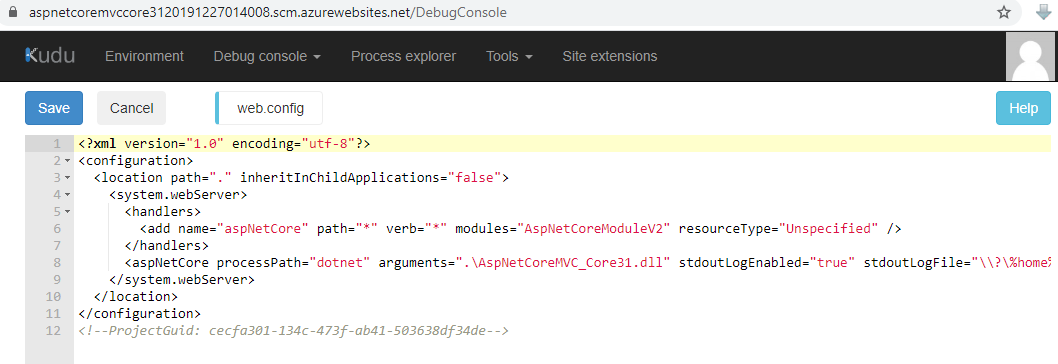1058x364 pixels.
Task: Fold the system.webServer block at line 4
Action: pyautogui.click(x=67, y=195)
